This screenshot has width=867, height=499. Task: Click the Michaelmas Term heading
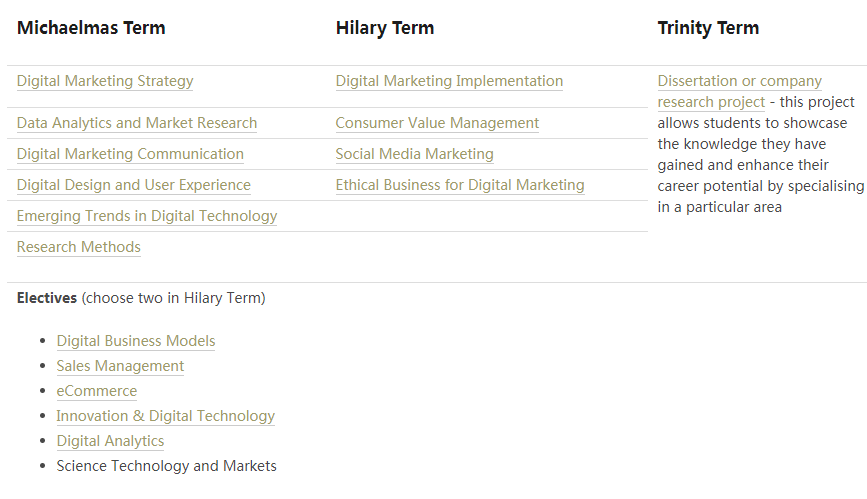coord(91,28)
